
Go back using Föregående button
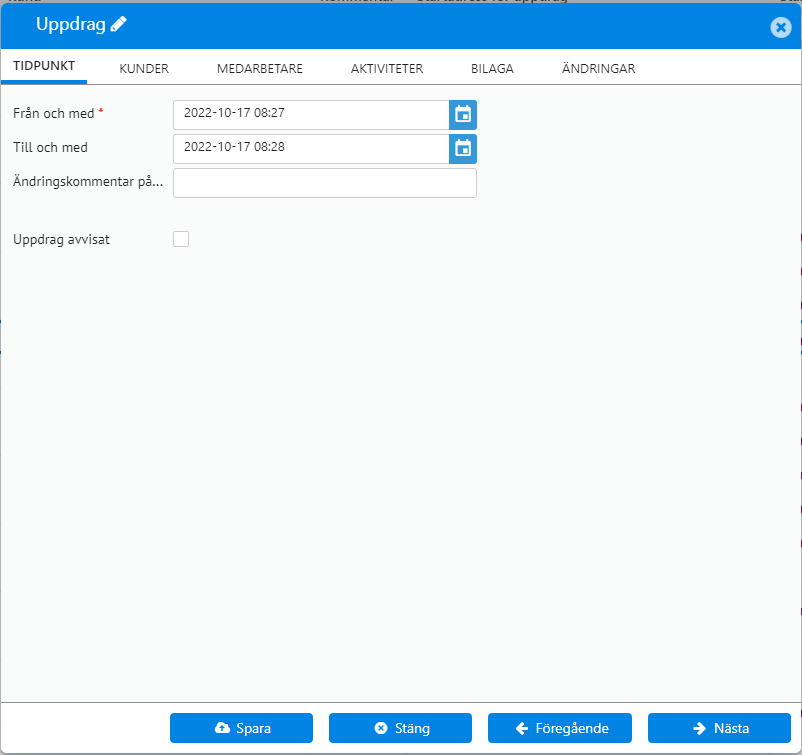(560, 728)
